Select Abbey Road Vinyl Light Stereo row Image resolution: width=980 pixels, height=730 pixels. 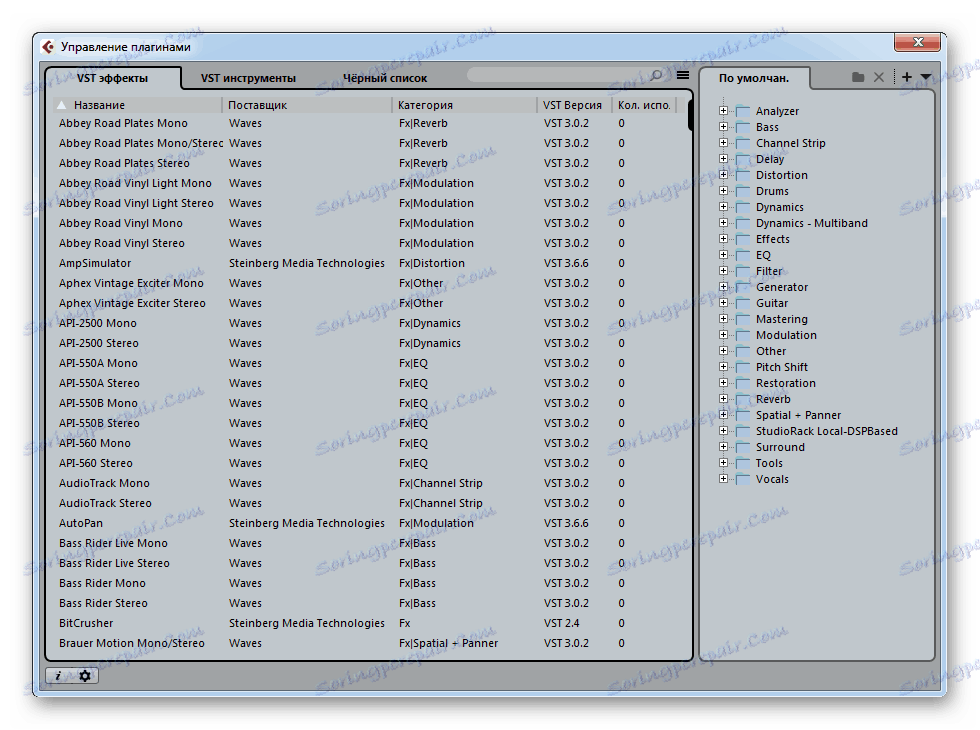pyautogui.click(x=369, y=203)
